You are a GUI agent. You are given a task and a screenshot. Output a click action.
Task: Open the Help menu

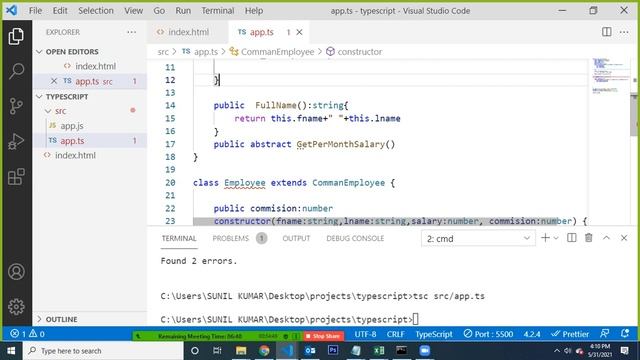pyautogui.click(x=253, y=11)
